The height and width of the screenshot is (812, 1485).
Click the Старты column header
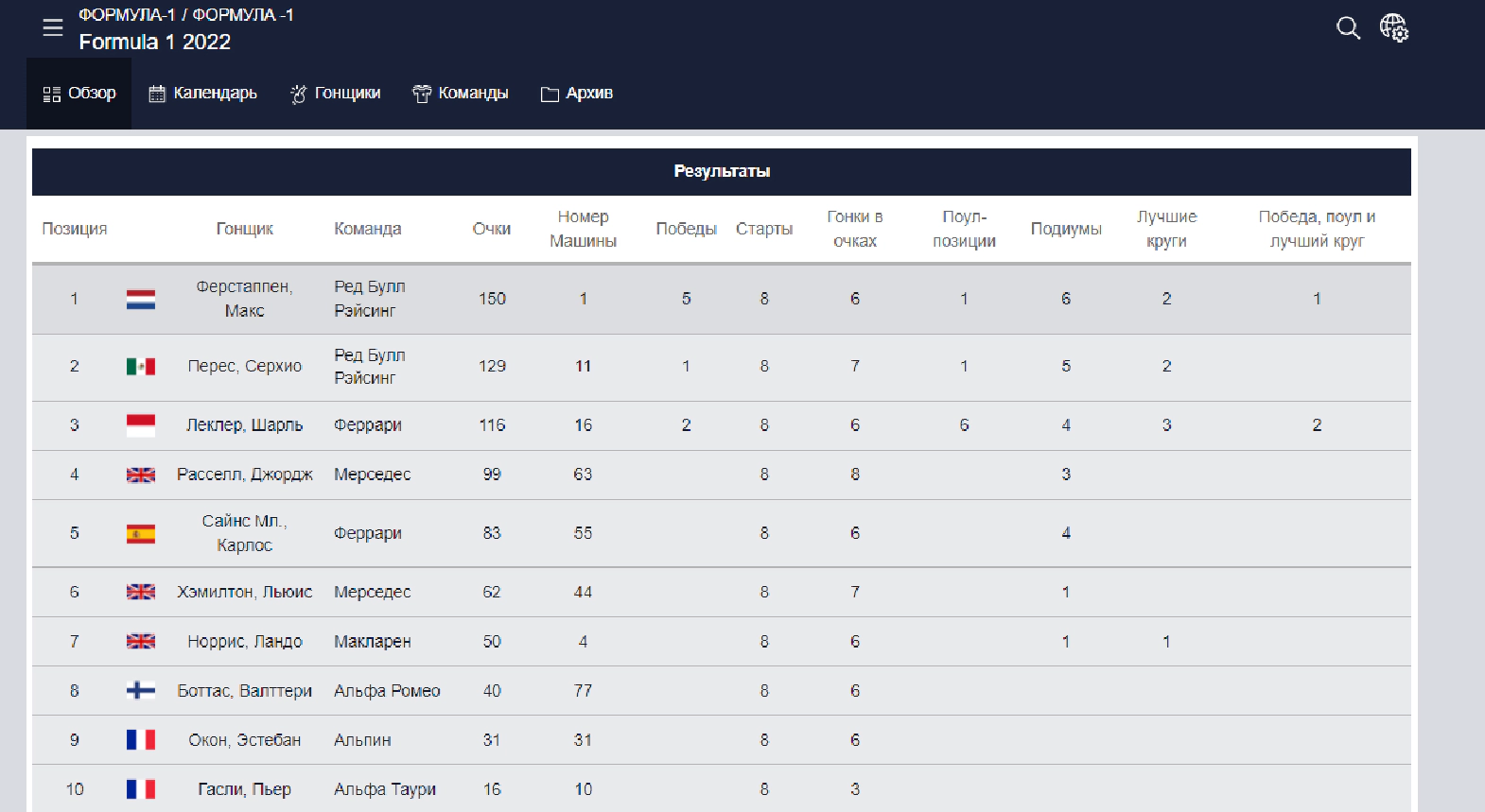[x=764, y=229]
